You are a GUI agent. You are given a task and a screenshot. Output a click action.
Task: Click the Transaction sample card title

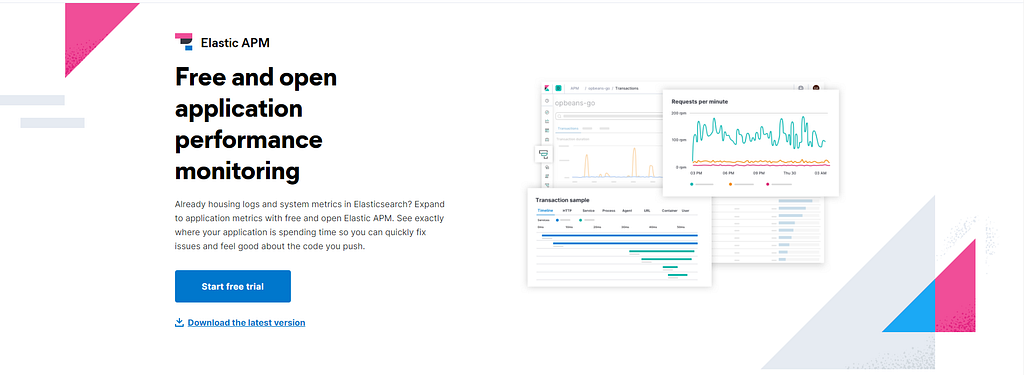[x=562, y=200]
